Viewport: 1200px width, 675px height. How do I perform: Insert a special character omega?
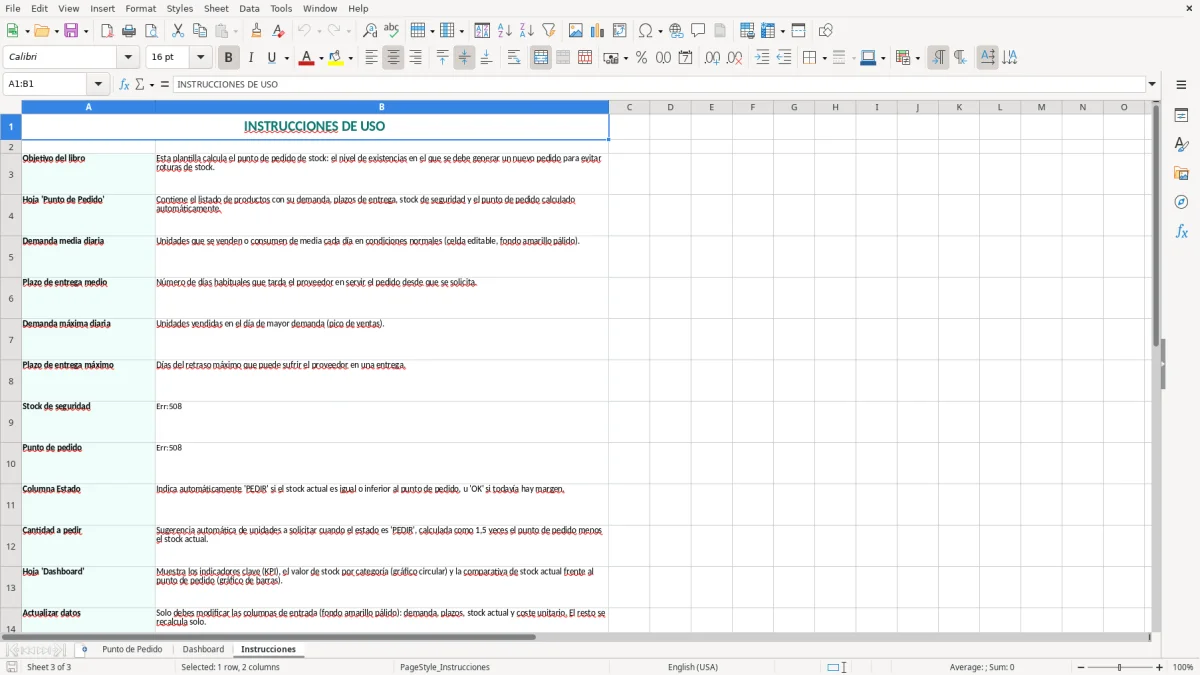(x=646, y=31)
